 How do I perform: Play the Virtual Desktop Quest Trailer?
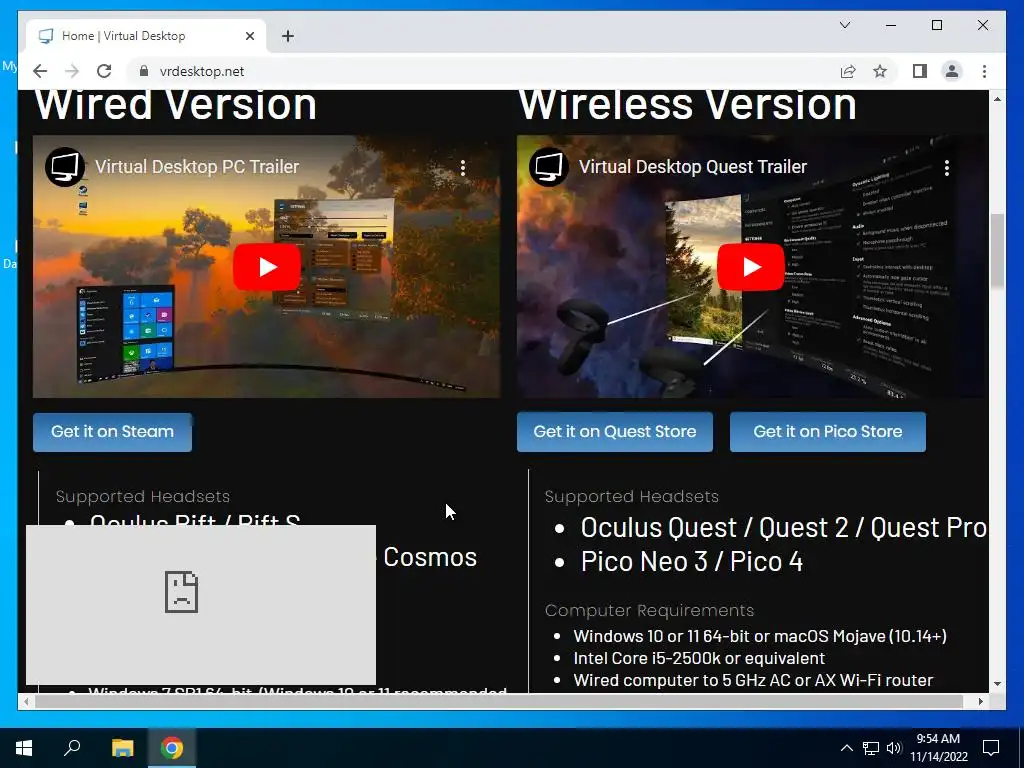(x=750, y=266)
